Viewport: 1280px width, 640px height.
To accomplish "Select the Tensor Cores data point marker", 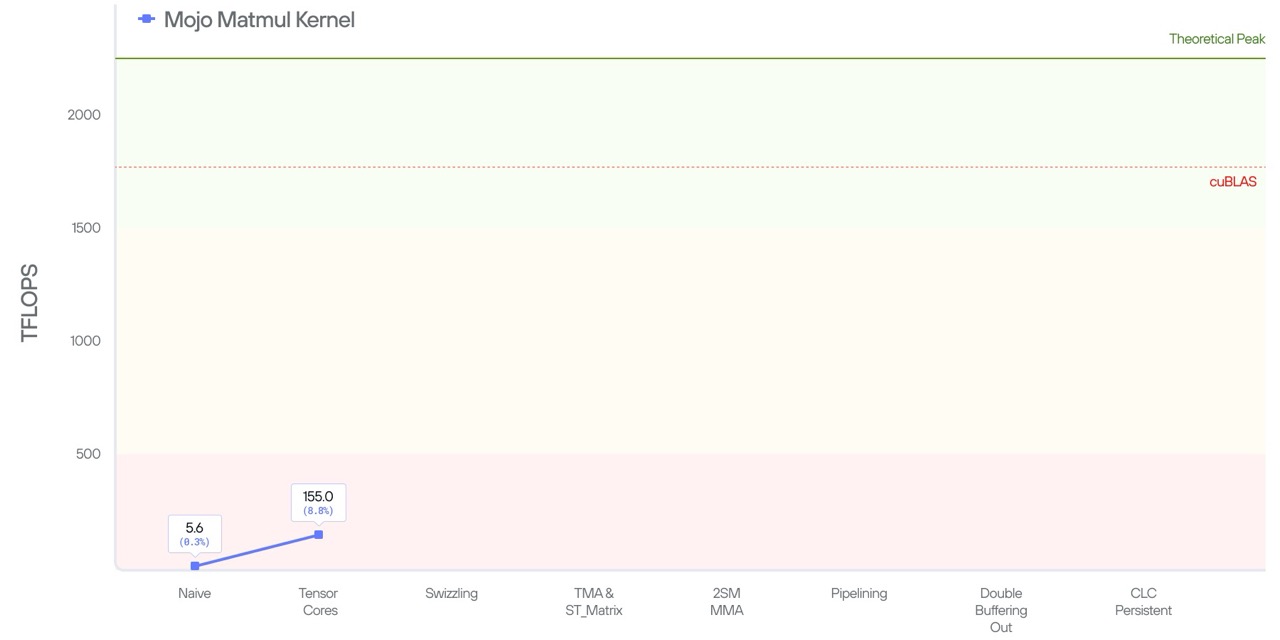I will click(x=319, y=534).
